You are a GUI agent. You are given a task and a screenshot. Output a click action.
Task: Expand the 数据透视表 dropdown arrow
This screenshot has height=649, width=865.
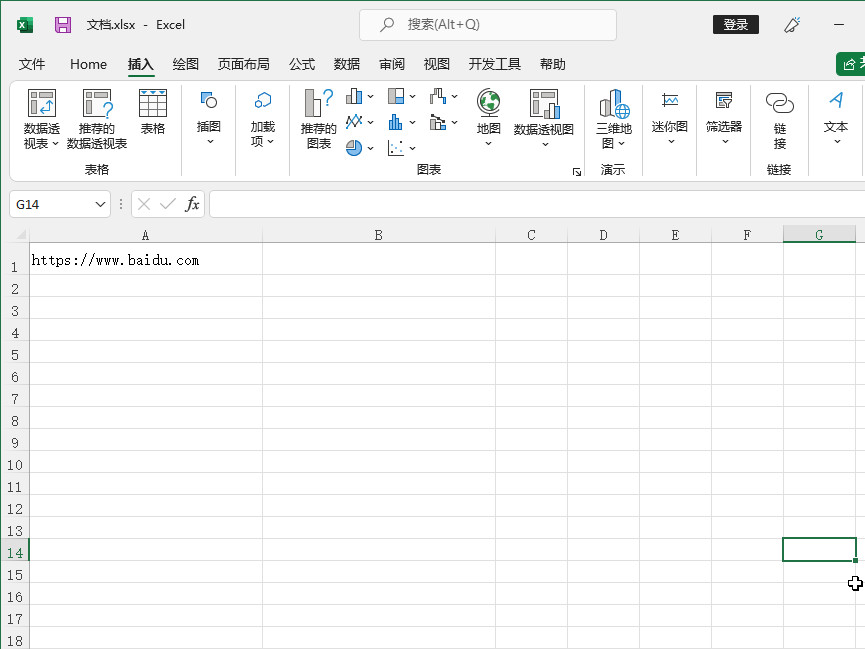[55, 144]
